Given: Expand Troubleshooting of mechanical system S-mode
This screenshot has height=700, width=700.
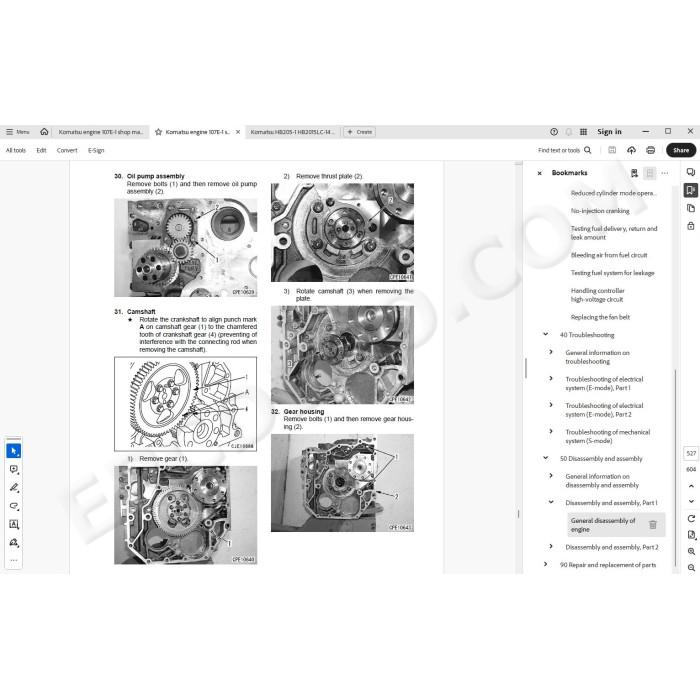Looking at the screenshot, I should pyautogui.click(x=551, y=431).
